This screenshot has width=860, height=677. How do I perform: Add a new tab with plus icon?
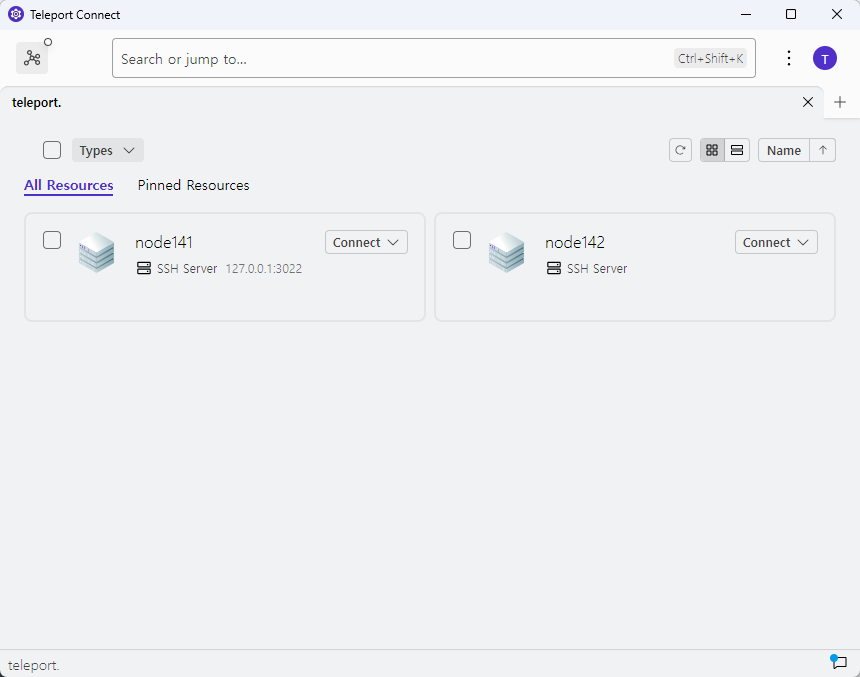click(840, 102)
